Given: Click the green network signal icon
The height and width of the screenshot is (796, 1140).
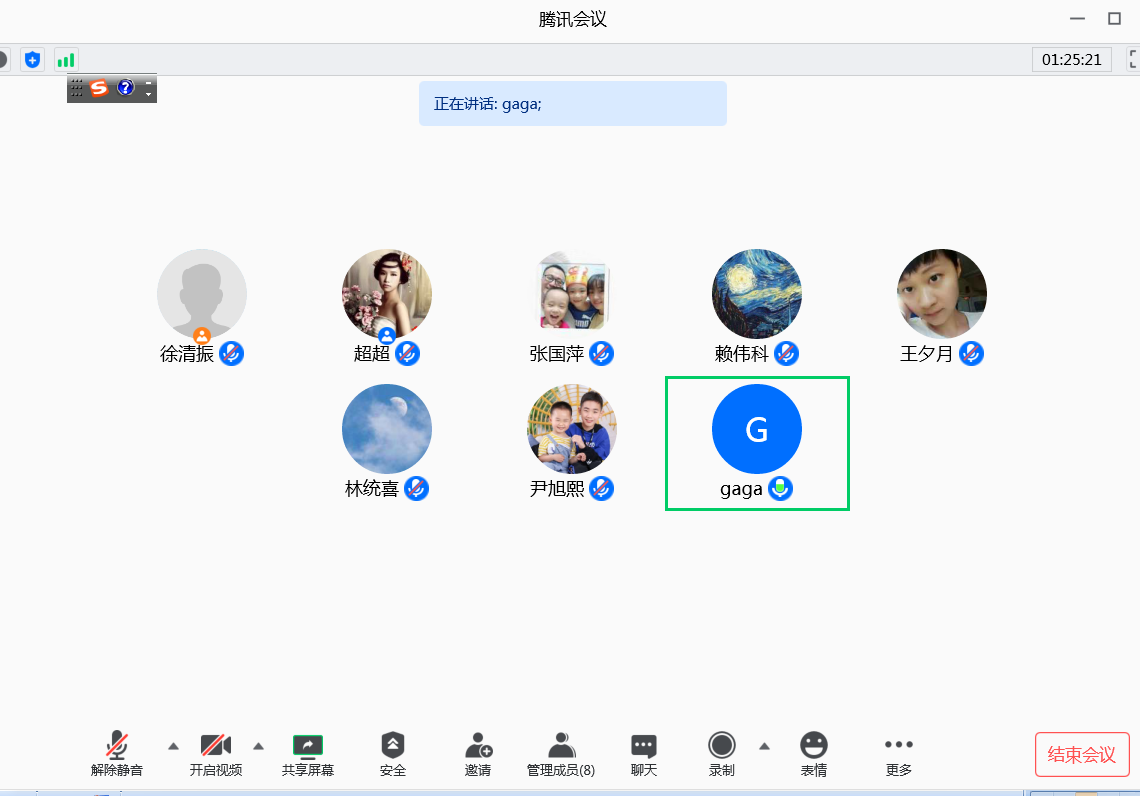Looking at the screenshot, I should (66, 60).
